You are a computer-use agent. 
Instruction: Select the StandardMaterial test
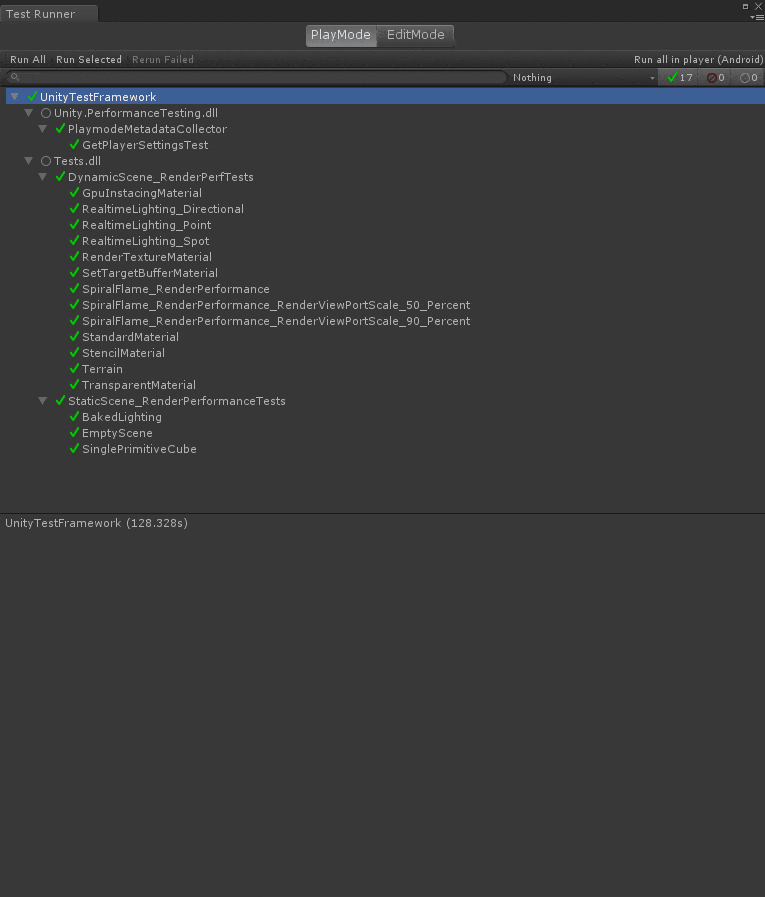130,338
